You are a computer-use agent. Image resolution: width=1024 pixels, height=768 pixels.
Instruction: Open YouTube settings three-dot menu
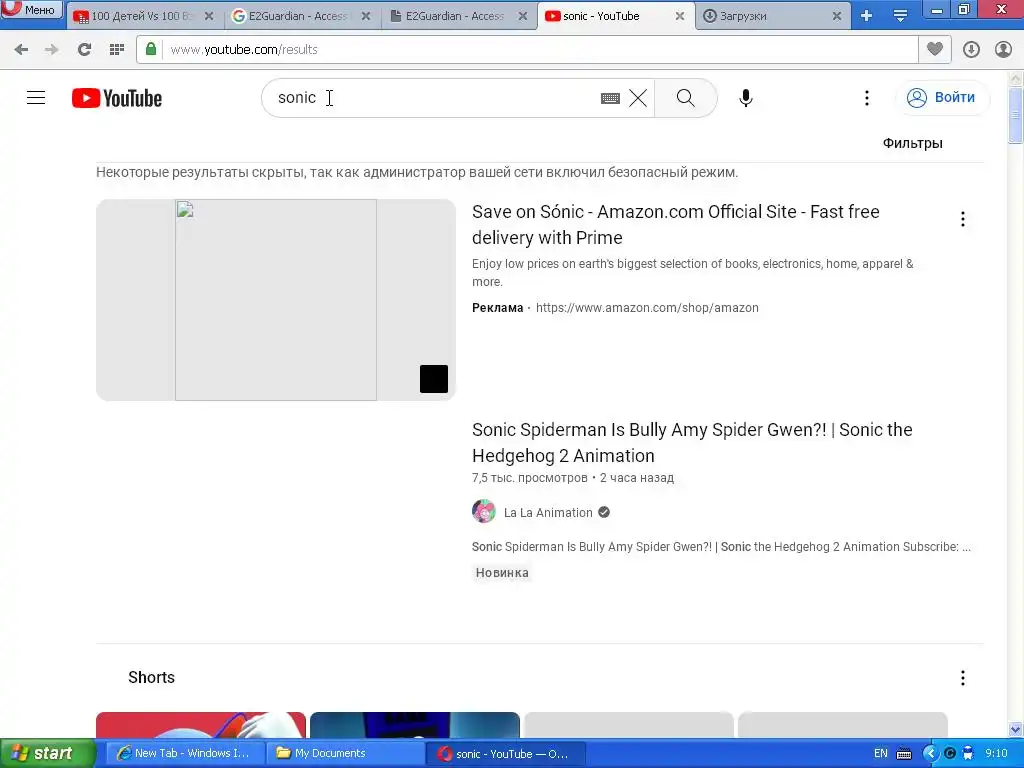[867, 98]
